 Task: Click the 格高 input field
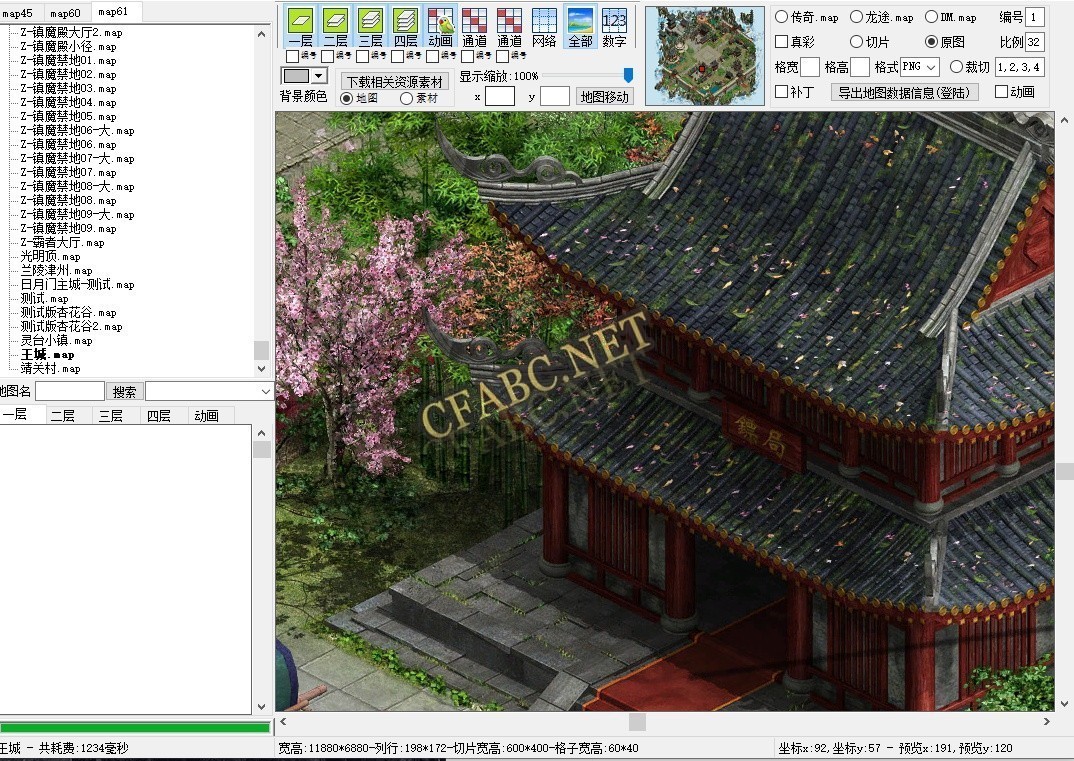(x=860, y=66)
